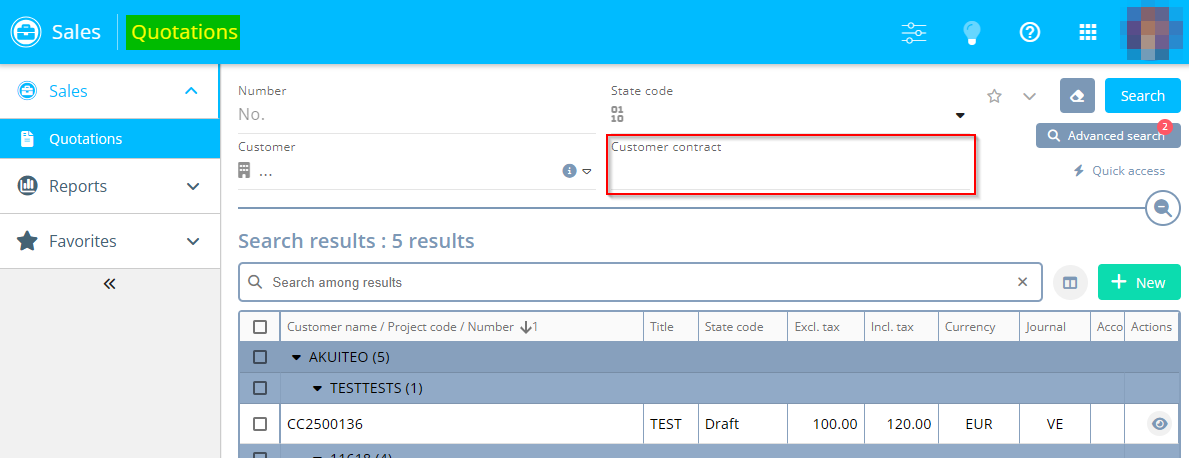This screenshot has height=458, width=1189.
Task: Expand Favorites in the sidebar menu
Action: [x=109, y=241]
